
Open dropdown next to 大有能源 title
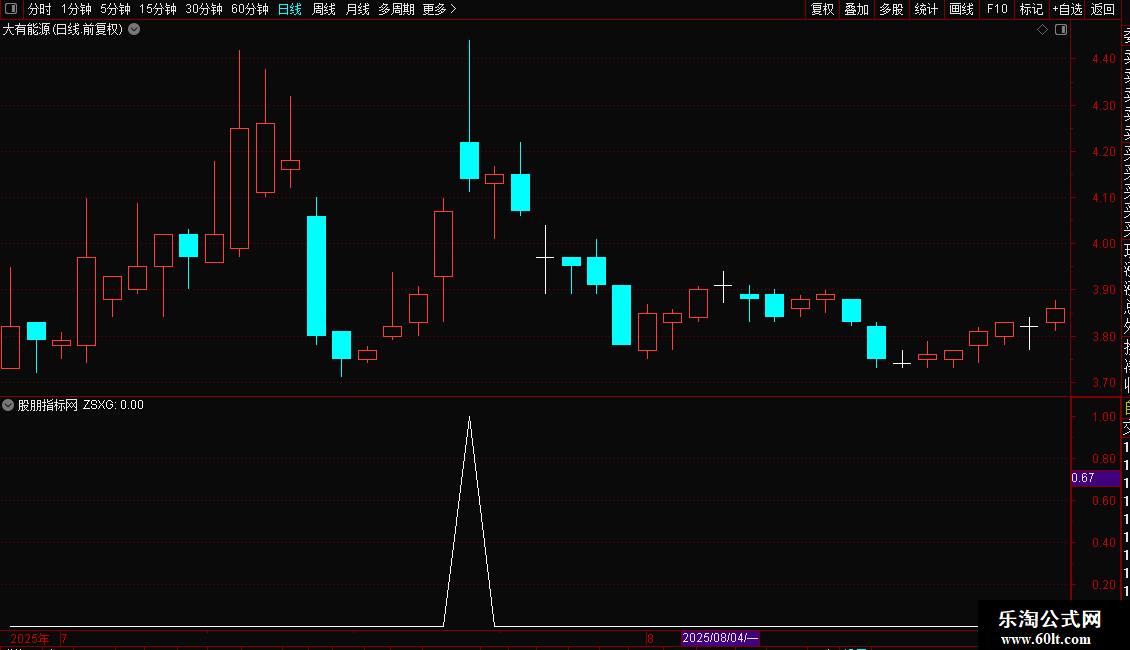pos(134,30)
